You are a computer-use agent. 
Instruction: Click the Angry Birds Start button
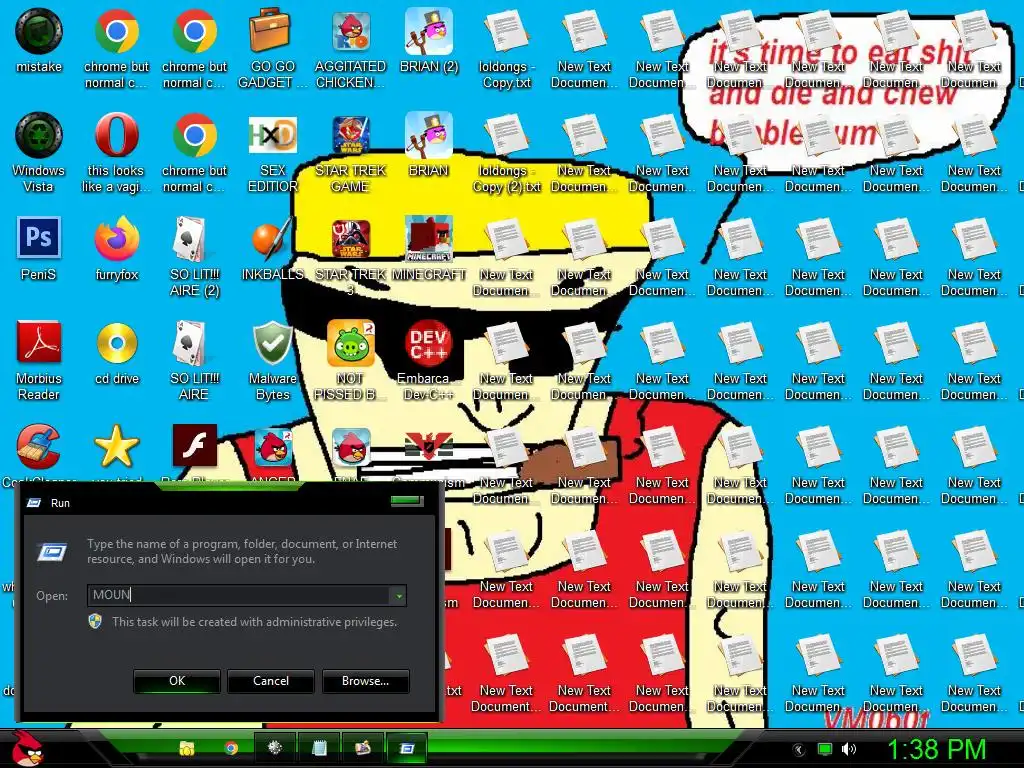tap(27, 748)
